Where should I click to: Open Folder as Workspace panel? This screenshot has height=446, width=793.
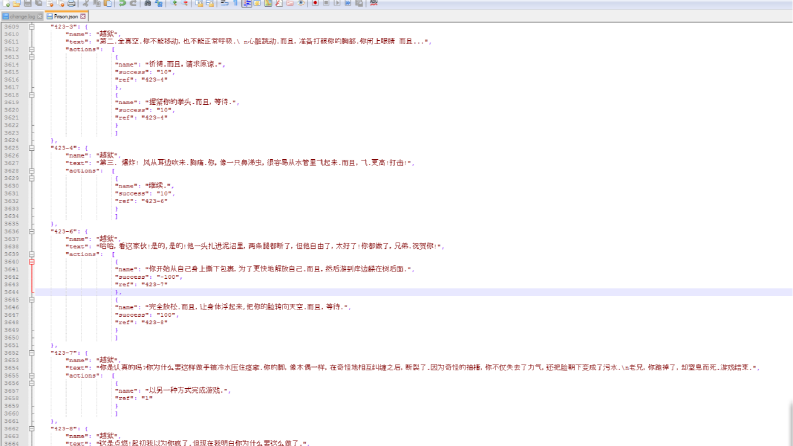click(290, 3)
